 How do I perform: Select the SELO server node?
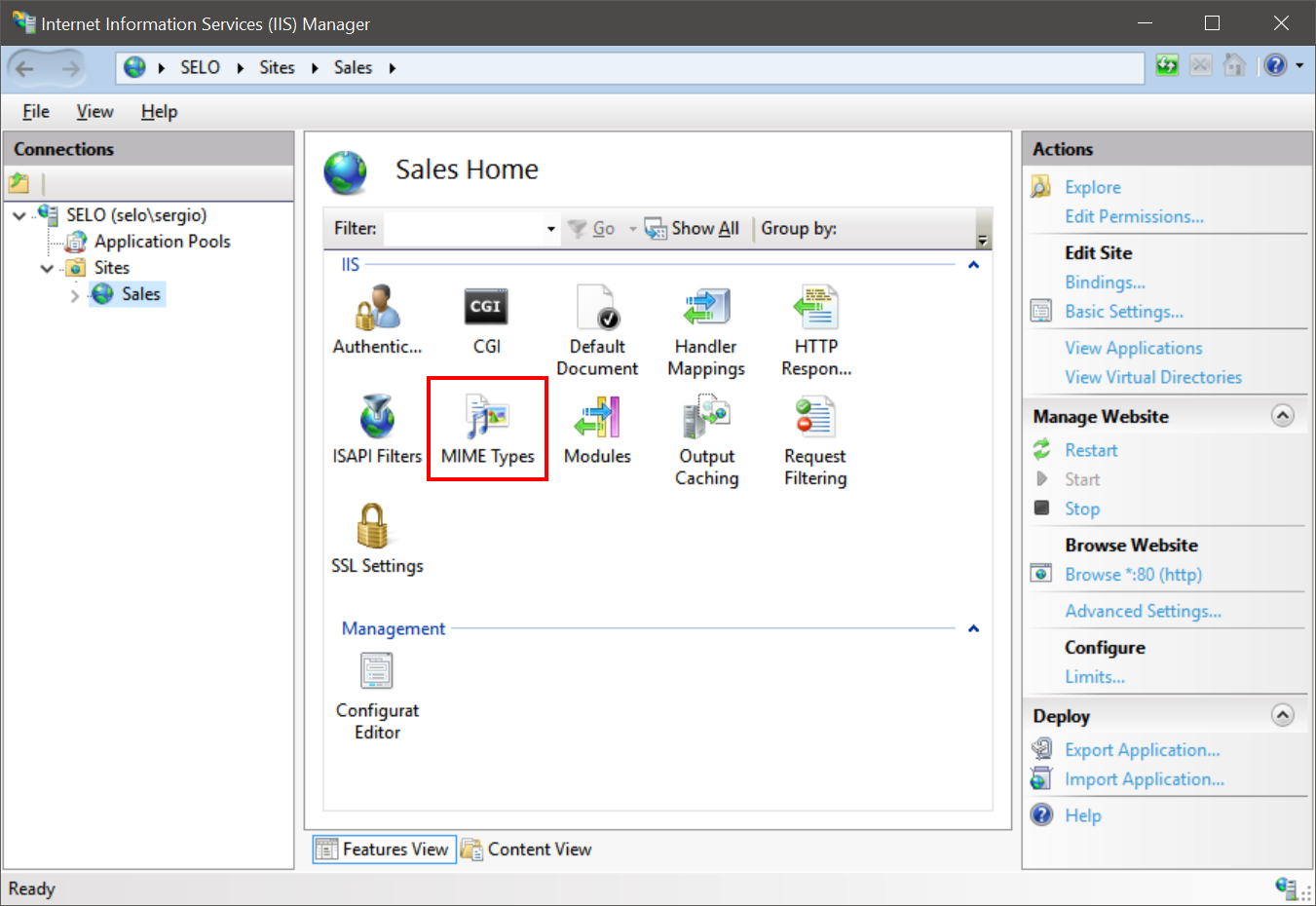[x=136, y=215]
